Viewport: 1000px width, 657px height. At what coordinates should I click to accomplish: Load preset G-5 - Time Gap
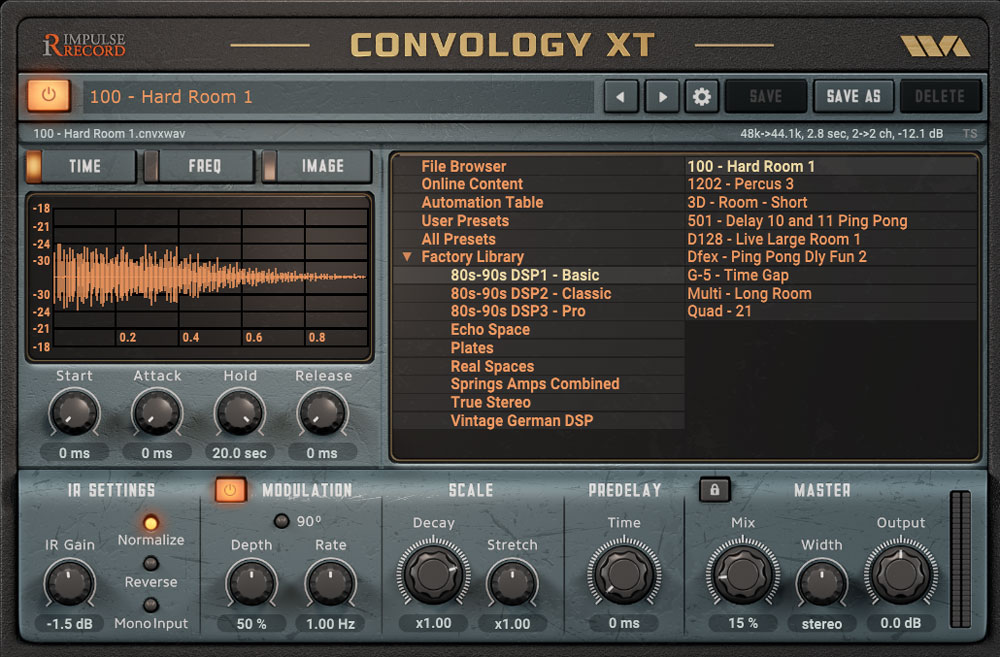830,276
